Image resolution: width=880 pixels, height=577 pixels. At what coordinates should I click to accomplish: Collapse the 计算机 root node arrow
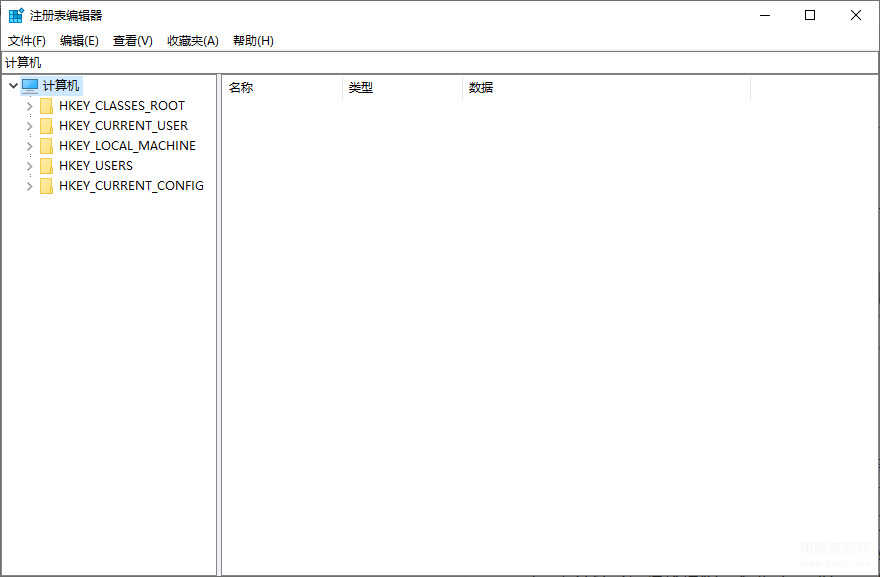click(13, 86)
